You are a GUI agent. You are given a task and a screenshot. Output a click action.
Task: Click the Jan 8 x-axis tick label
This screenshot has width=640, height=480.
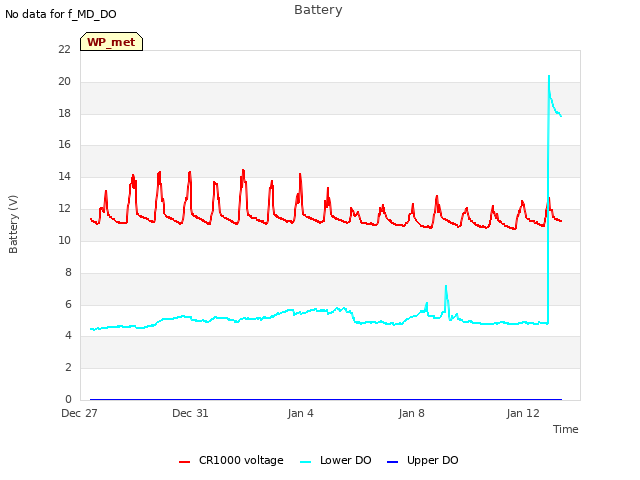(x=411, y=413)
